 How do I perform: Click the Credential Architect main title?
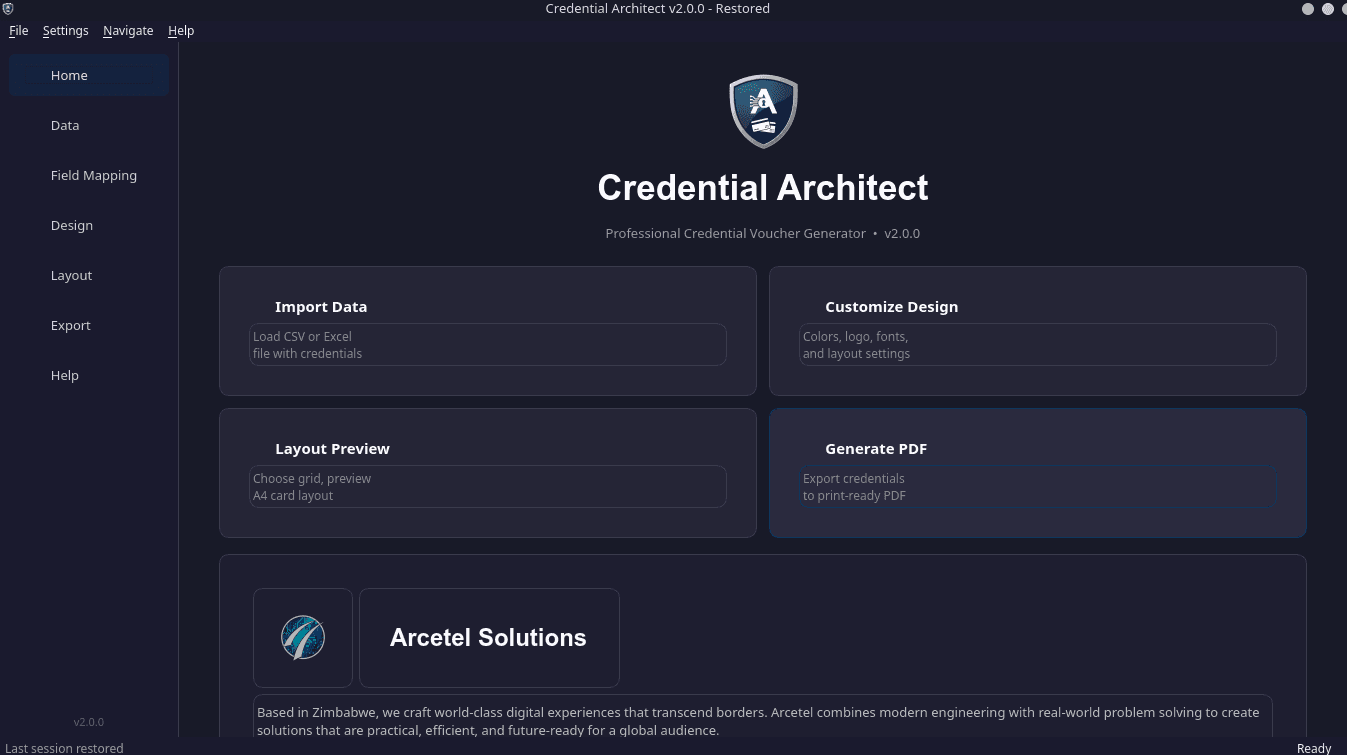[x=763, y=187]
